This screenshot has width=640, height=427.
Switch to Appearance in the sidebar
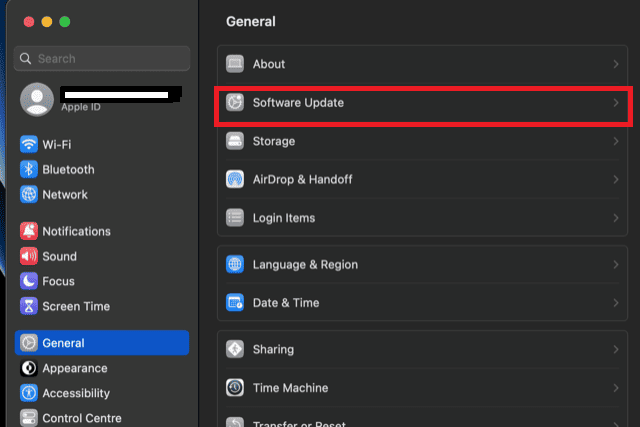[x=75, y=368]
